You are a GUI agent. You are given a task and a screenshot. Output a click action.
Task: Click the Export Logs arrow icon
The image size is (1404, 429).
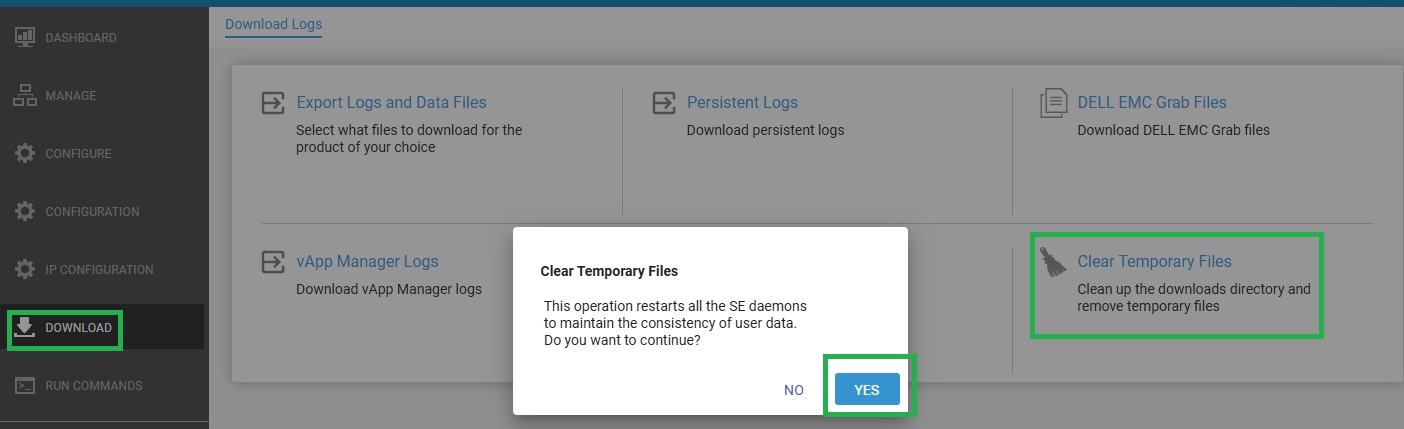tap(272, 103)
